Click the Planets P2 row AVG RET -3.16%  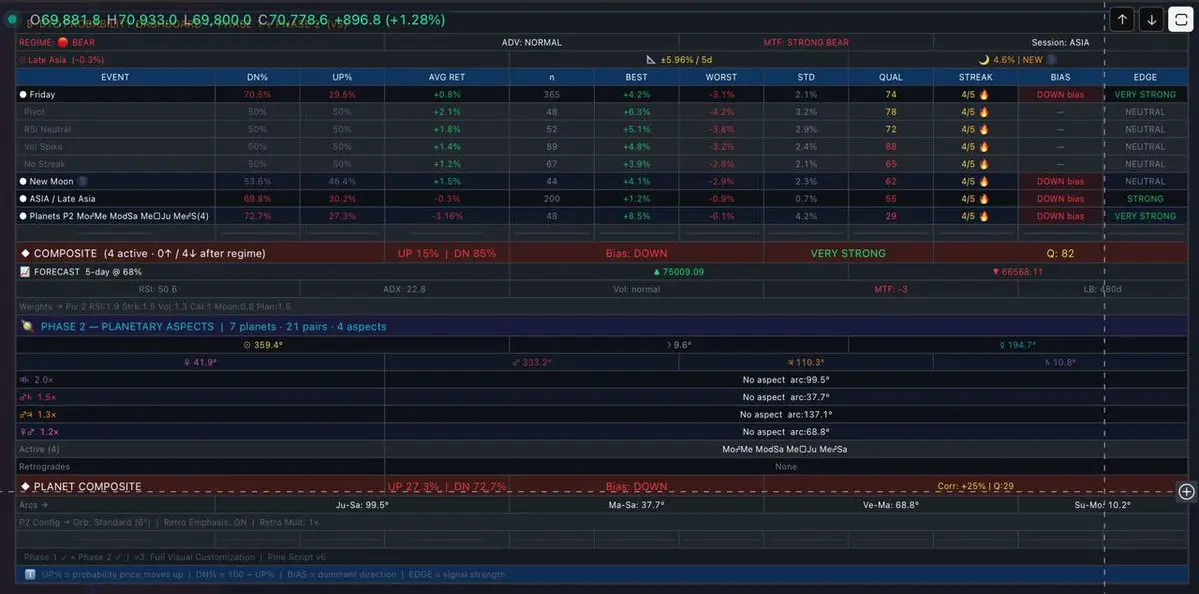click(x=447, y=216)
